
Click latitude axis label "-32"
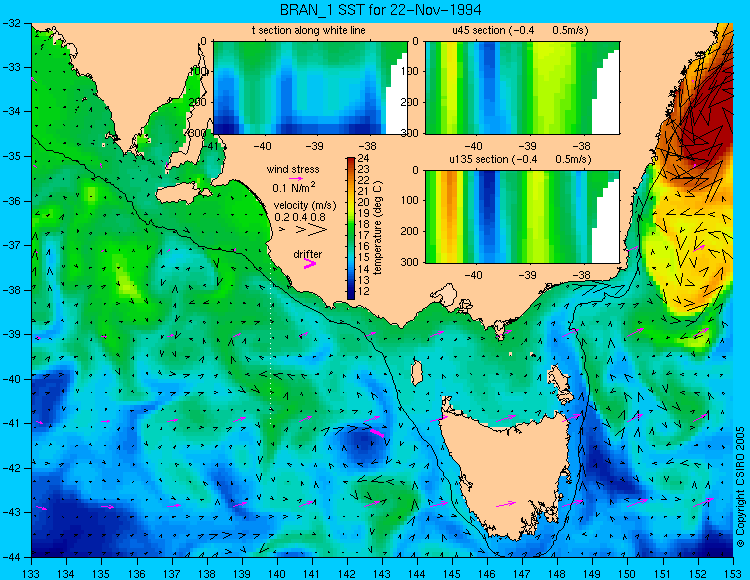11,22
